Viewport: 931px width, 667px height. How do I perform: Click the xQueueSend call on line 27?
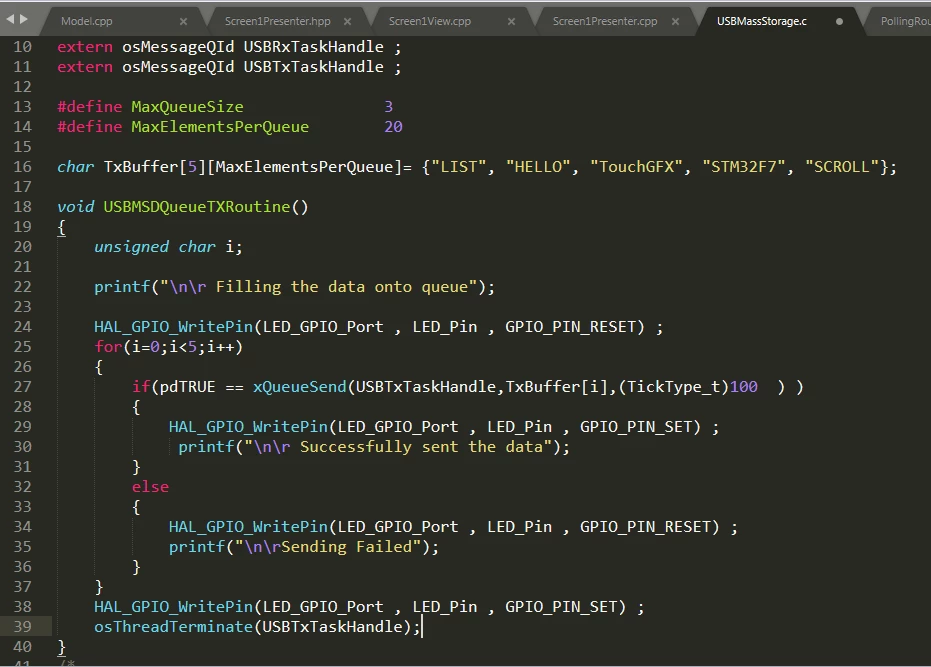pyautogui.click(x=299, y=387)
